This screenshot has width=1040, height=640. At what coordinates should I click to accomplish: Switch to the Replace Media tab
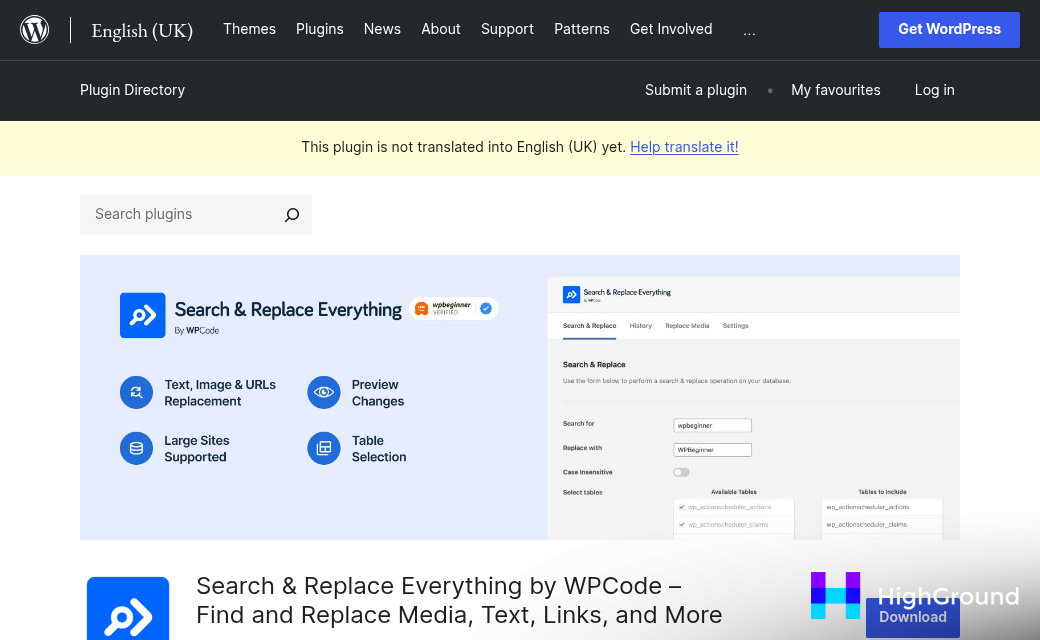pyautogui.click(x=687, y=326)
